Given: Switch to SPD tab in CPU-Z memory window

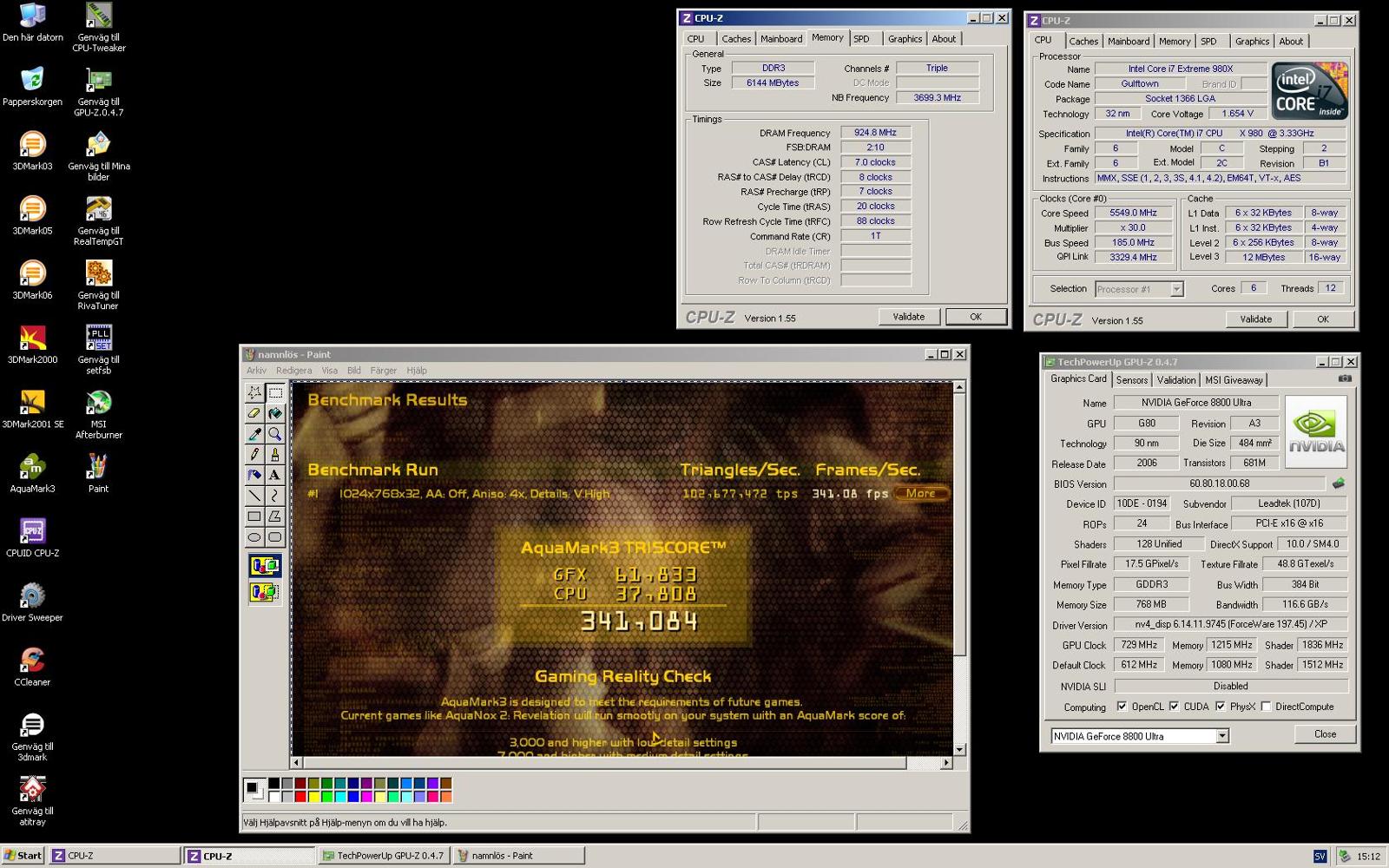Looking at the screenshot, I should [861, 39].
